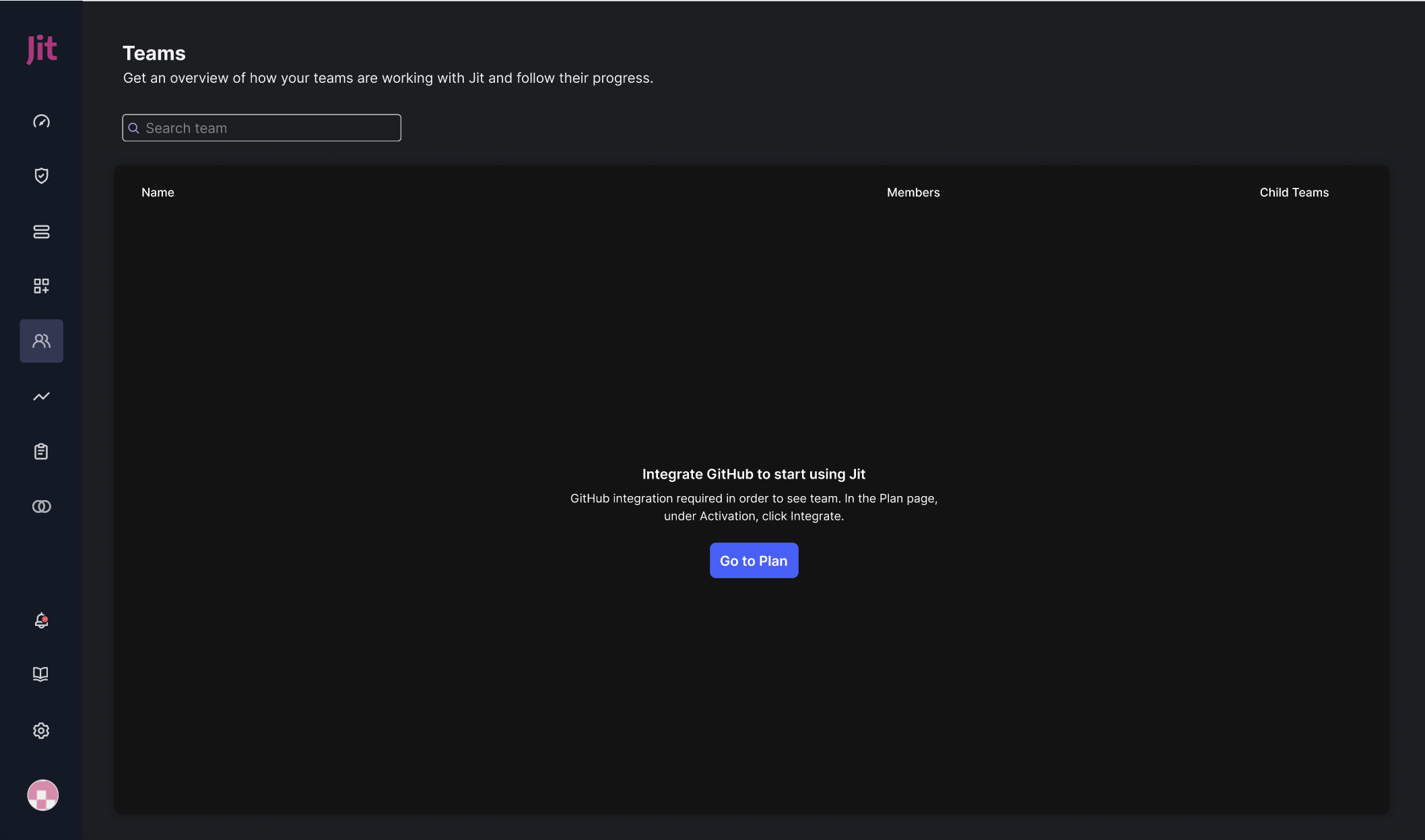The height and width of the screenshot is (840, 1425).
Task: Open the settings gear icon
Action: point(42,730)
